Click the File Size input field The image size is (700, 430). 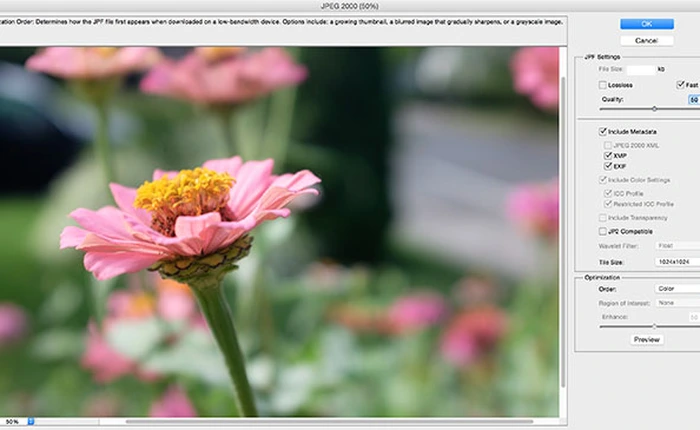(641, 70)
